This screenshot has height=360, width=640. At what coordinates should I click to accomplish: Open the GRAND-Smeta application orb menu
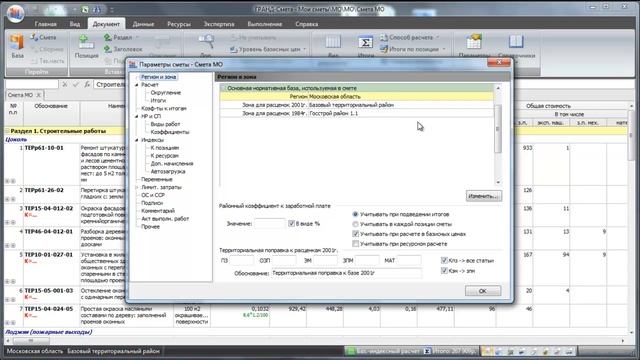[x=16, y=13]
